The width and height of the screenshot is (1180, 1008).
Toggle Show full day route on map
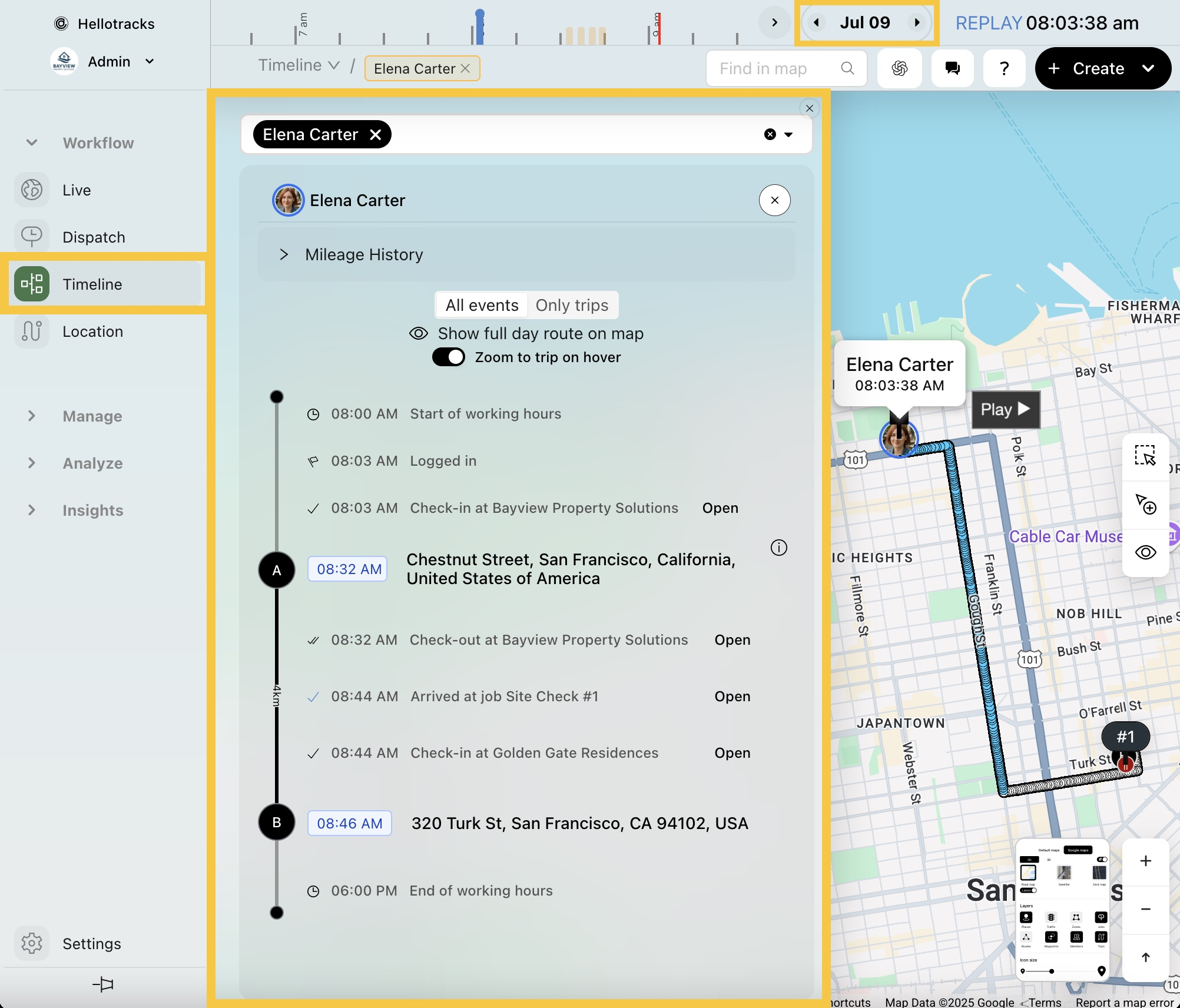pos(526,333)
